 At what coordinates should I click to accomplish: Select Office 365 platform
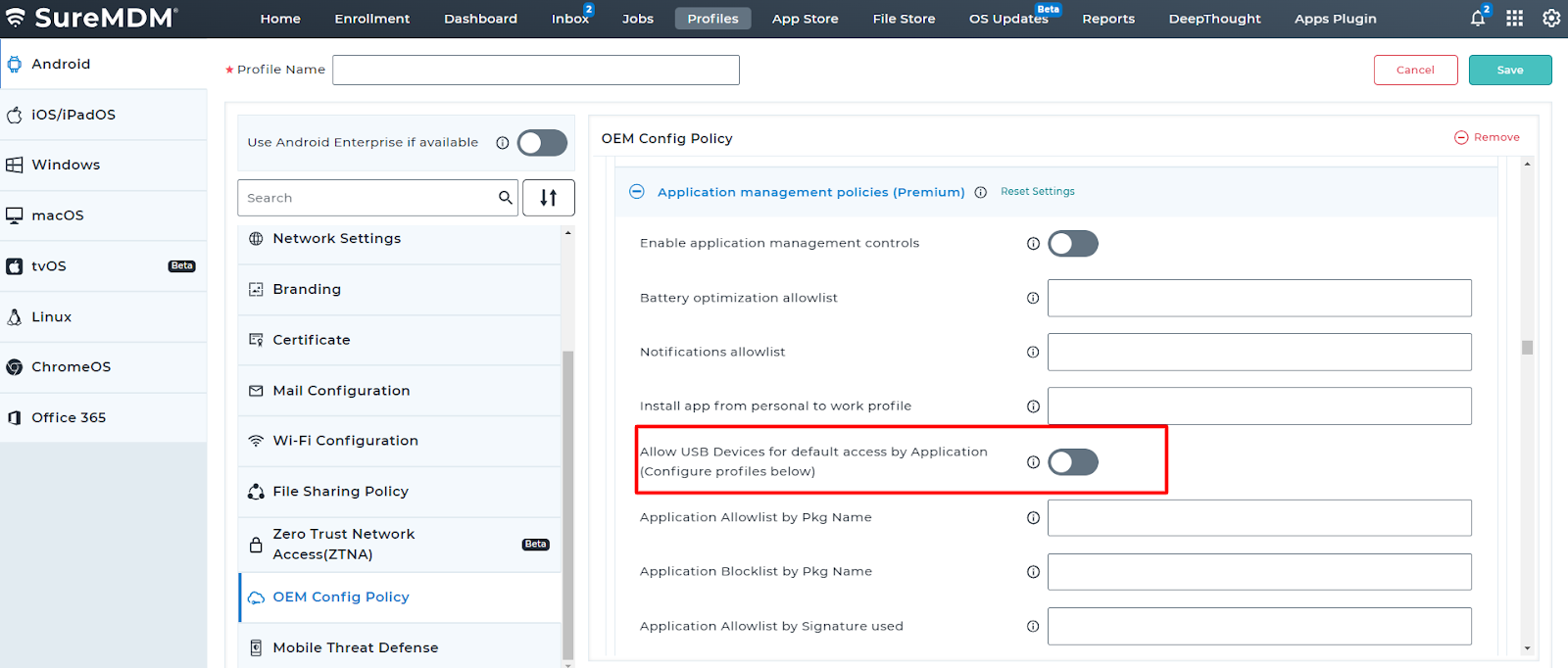103,417
